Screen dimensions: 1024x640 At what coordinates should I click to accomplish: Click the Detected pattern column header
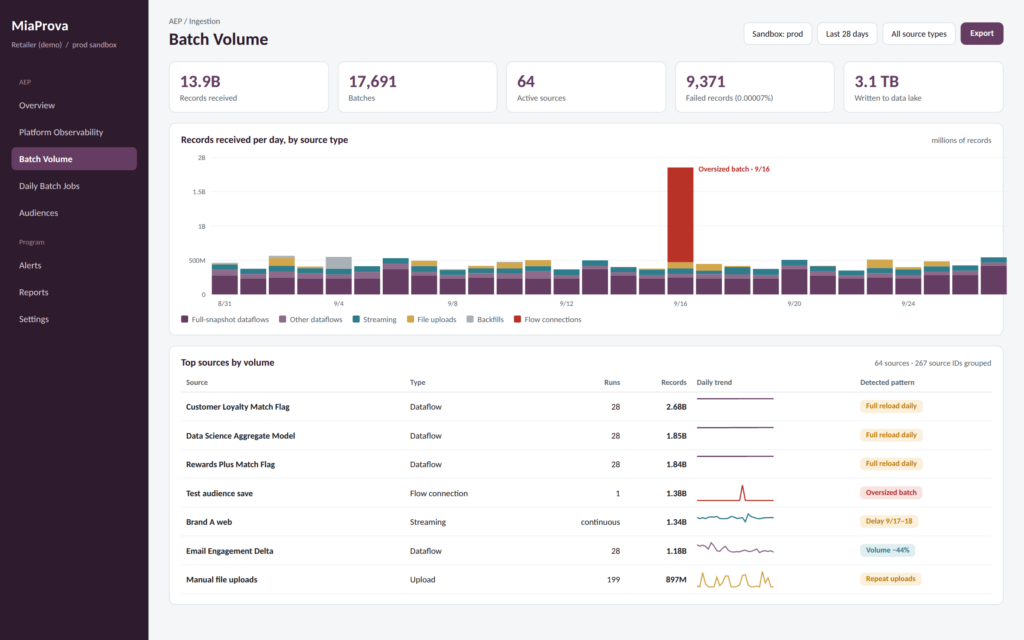click(887, 383)
